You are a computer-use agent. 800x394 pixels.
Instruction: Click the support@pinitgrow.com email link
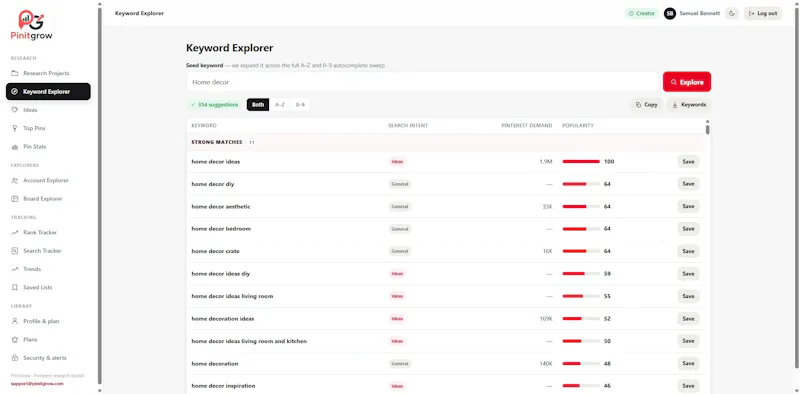click(x=37, y=383)
